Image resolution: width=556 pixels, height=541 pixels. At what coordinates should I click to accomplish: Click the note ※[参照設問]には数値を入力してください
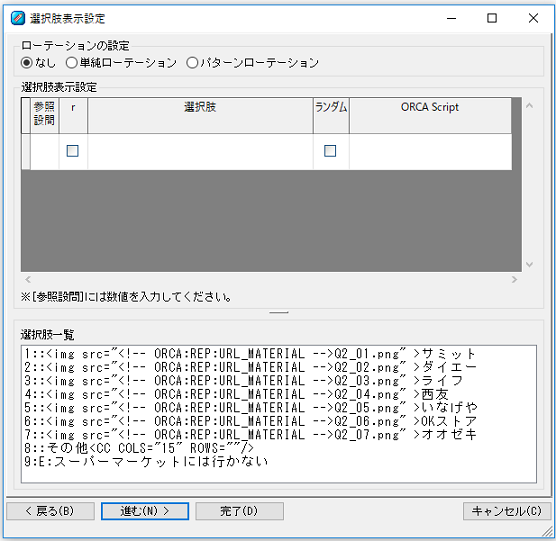pos(126,297)
